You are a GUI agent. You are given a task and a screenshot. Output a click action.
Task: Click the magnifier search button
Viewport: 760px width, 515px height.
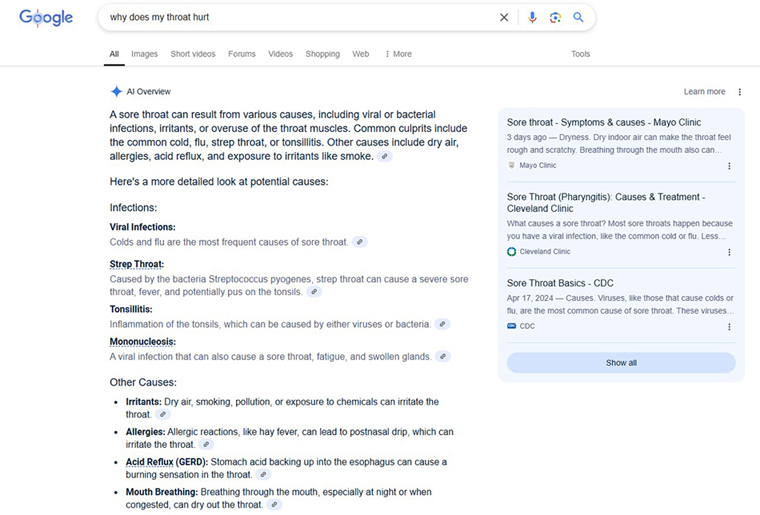(x=578, y=17)
